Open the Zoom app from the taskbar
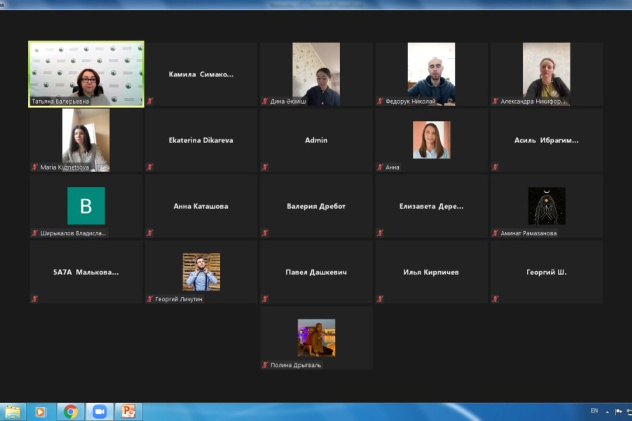Viewport: 632px width, 421px height. click(99, 411)
